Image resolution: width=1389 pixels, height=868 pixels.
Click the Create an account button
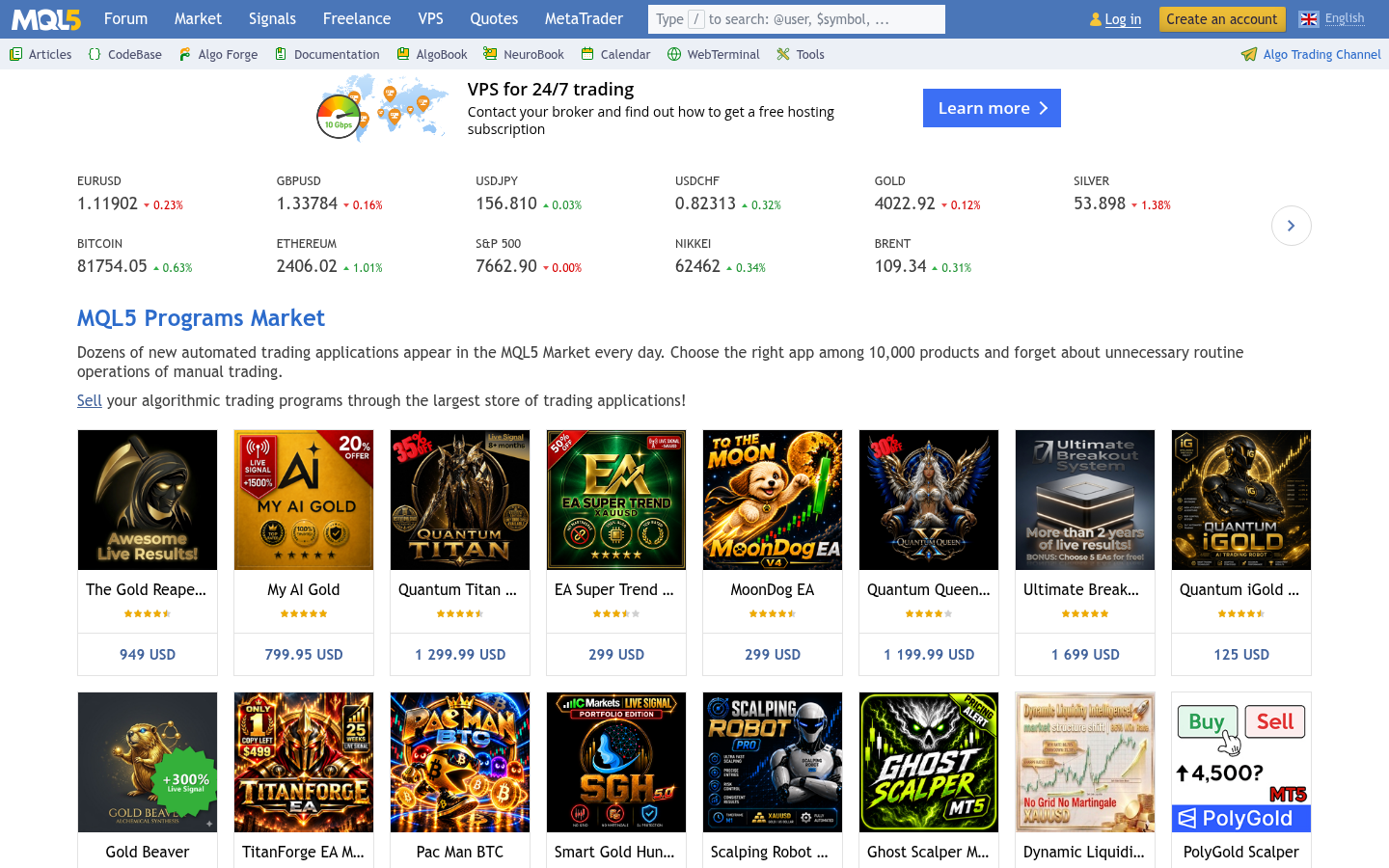[x=1221, y=19]
